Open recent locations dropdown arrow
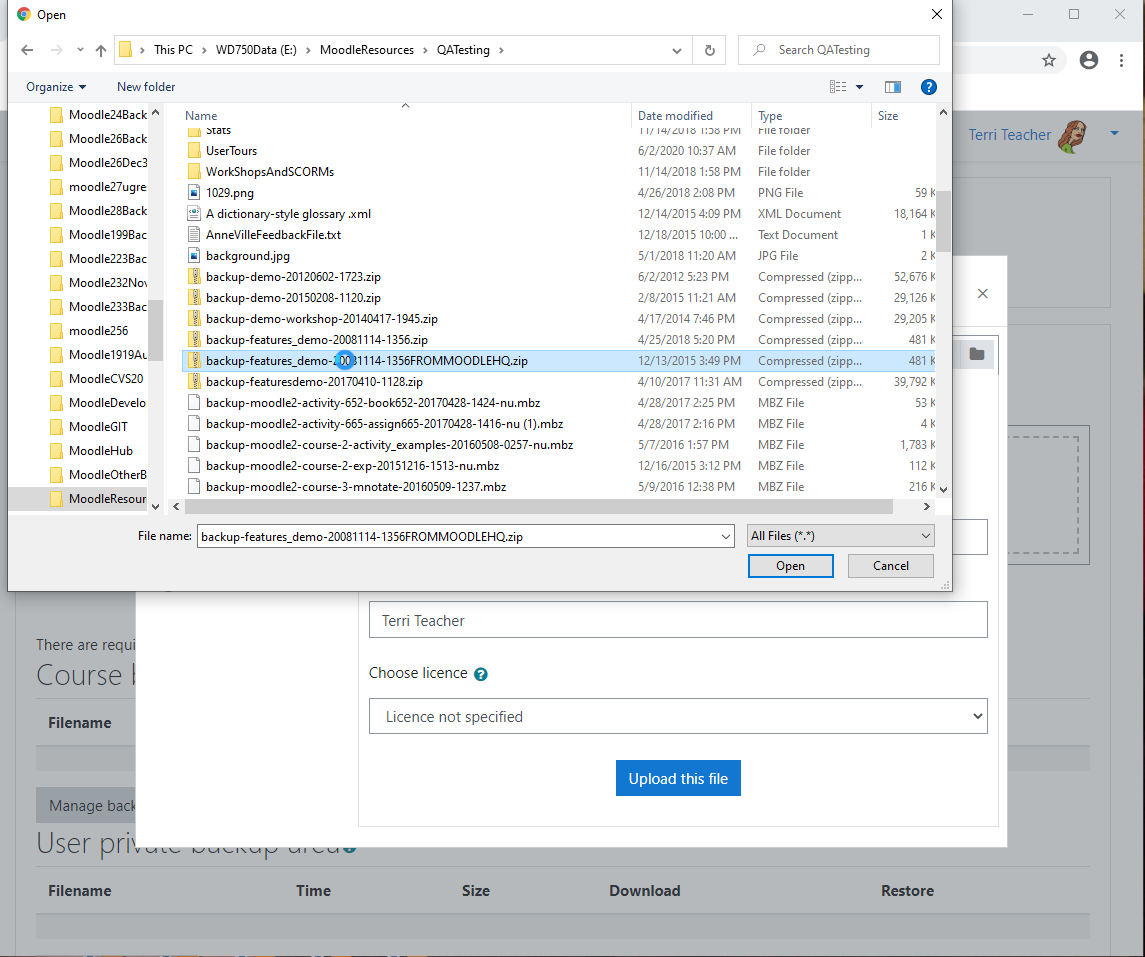The image size is (1145, 957). pos(80,50)
